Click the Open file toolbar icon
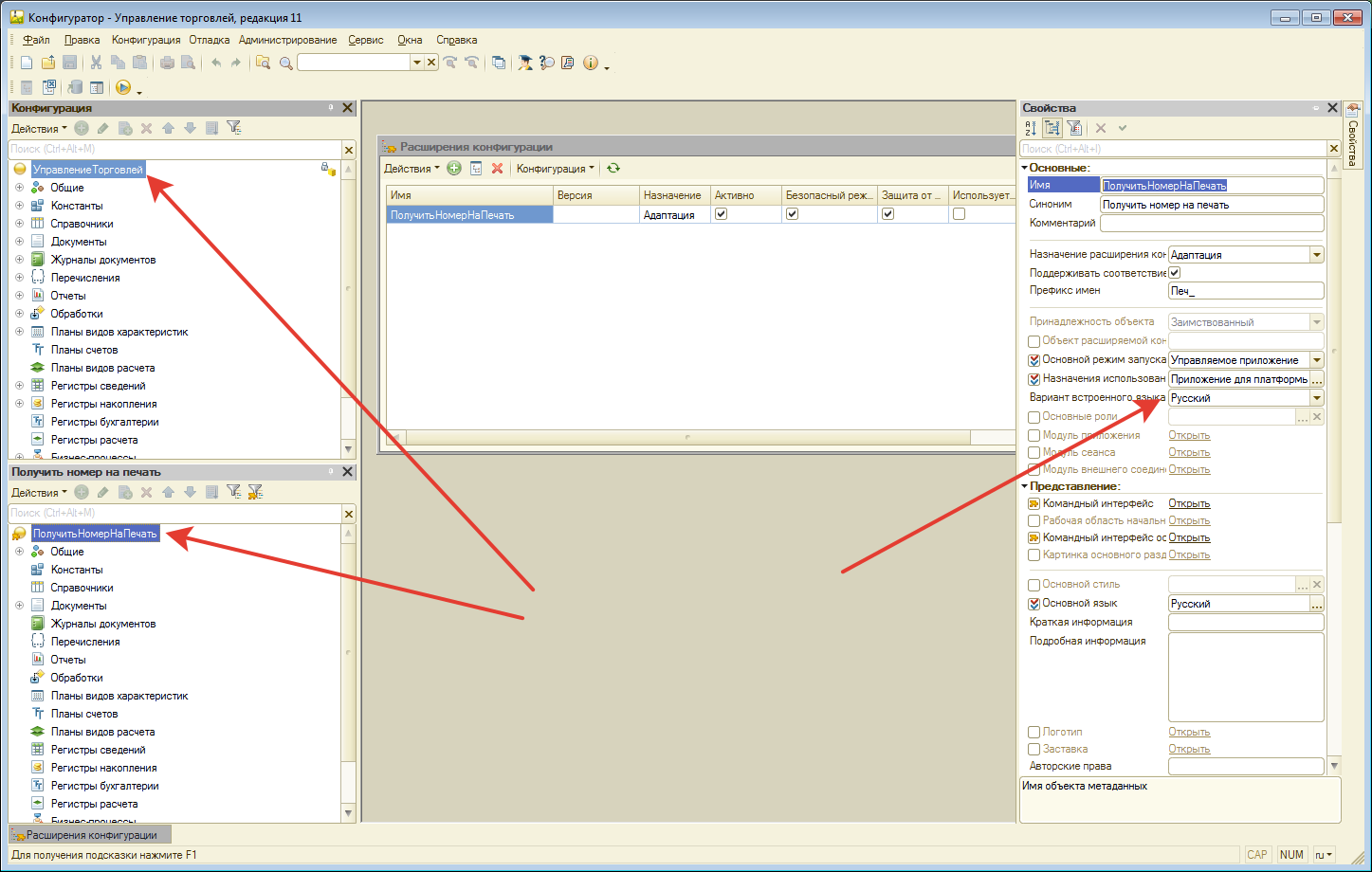The height and width of the screenshot is (872, 1372). tap(48, 63)
